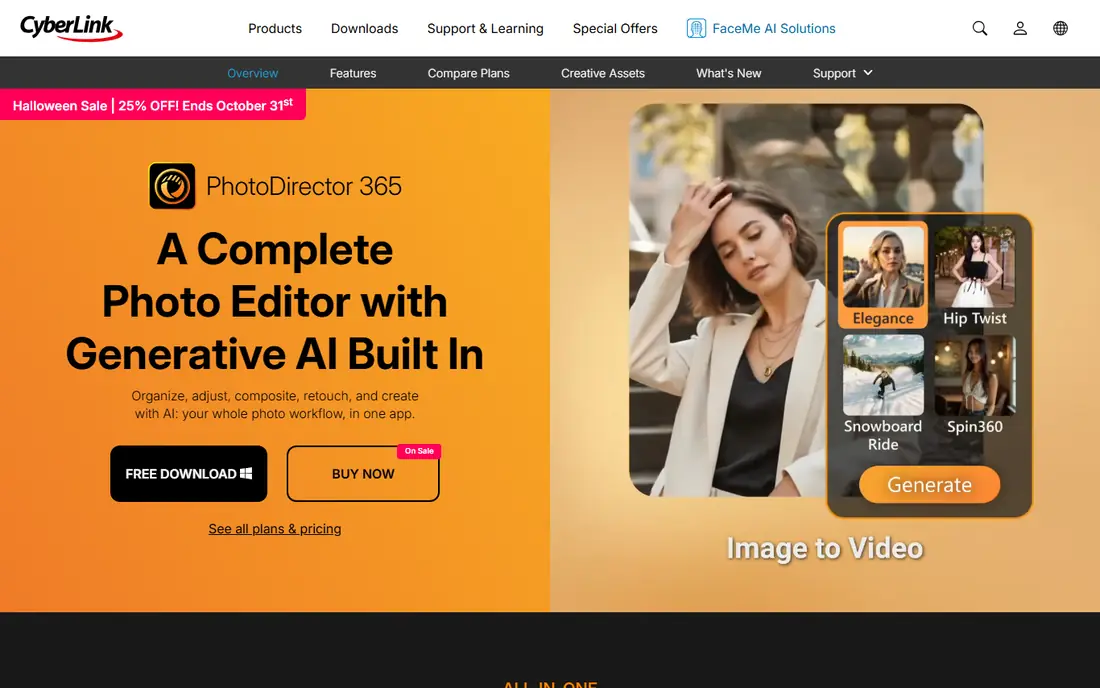Click the globe language icon
1100x688 pixels.
(1060, 28)
